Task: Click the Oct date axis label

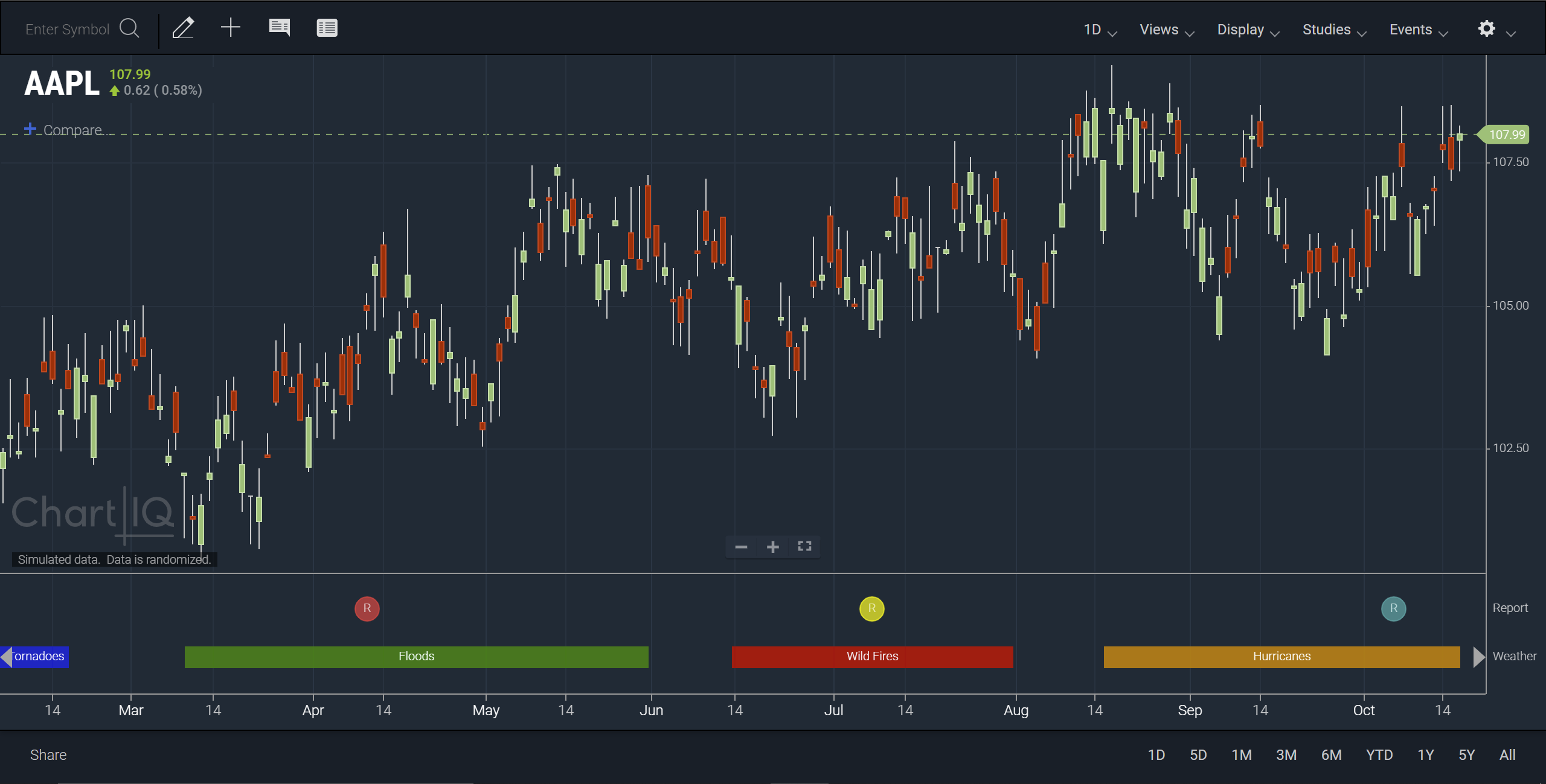Action: click(x=1364, y=710)
